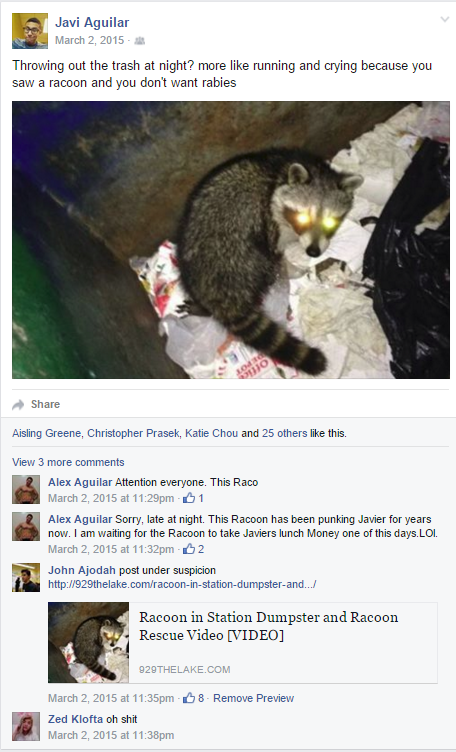This screenshot has width=456, height=752.
Task: Expand View 3 more comments
Action: [68, 462]
